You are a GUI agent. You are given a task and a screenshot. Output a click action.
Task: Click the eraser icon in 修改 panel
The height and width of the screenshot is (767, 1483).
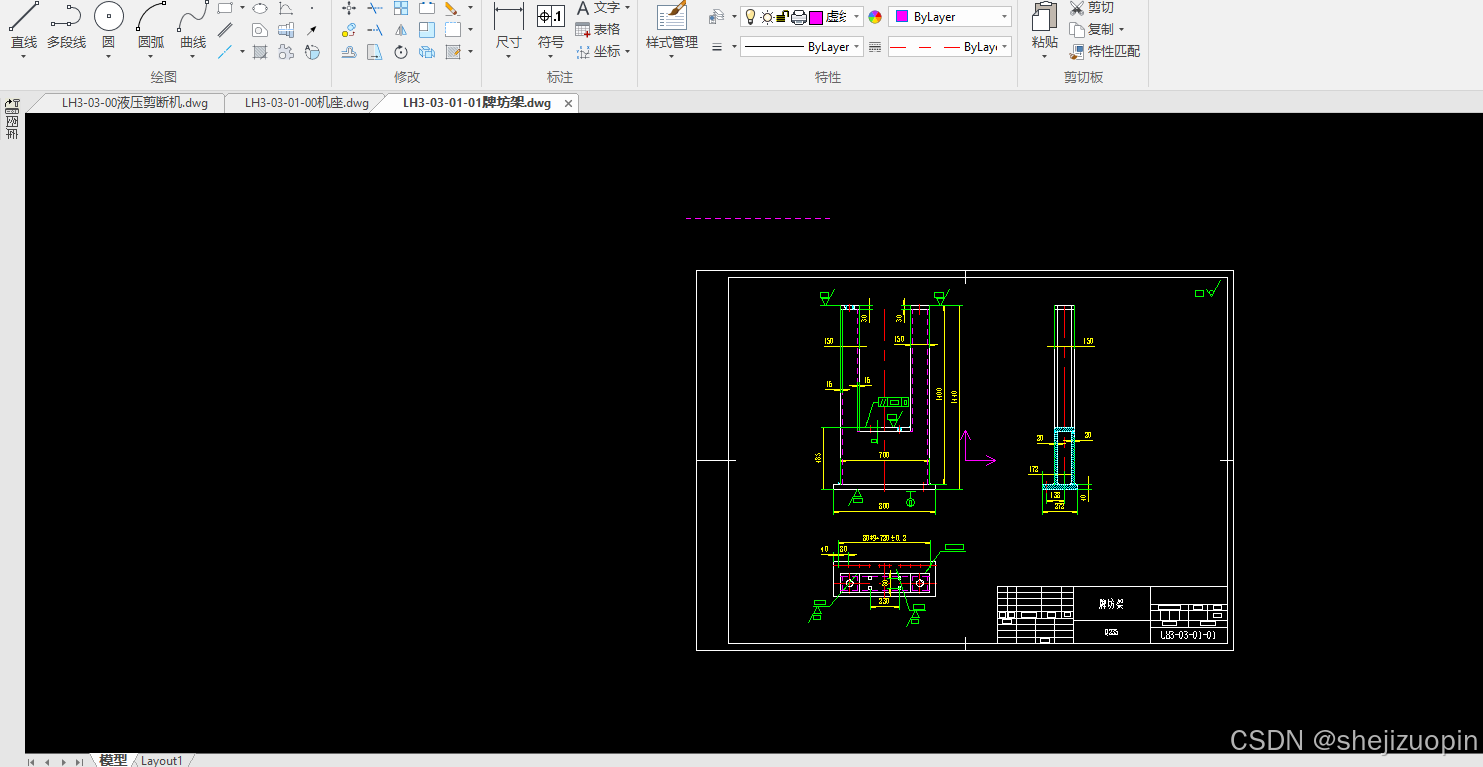453,8
